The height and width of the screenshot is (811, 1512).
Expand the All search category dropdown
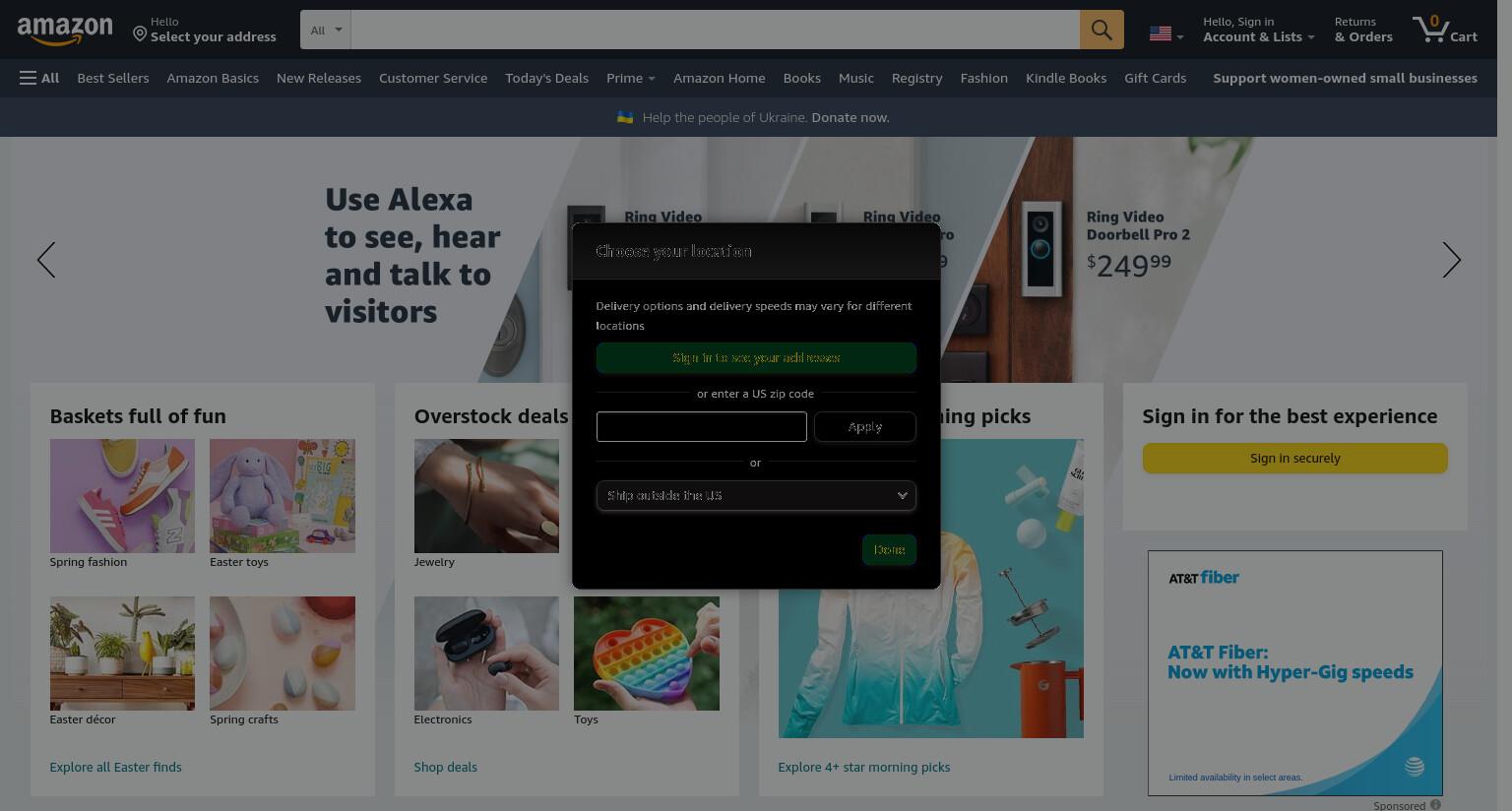(x=326, y=30)
